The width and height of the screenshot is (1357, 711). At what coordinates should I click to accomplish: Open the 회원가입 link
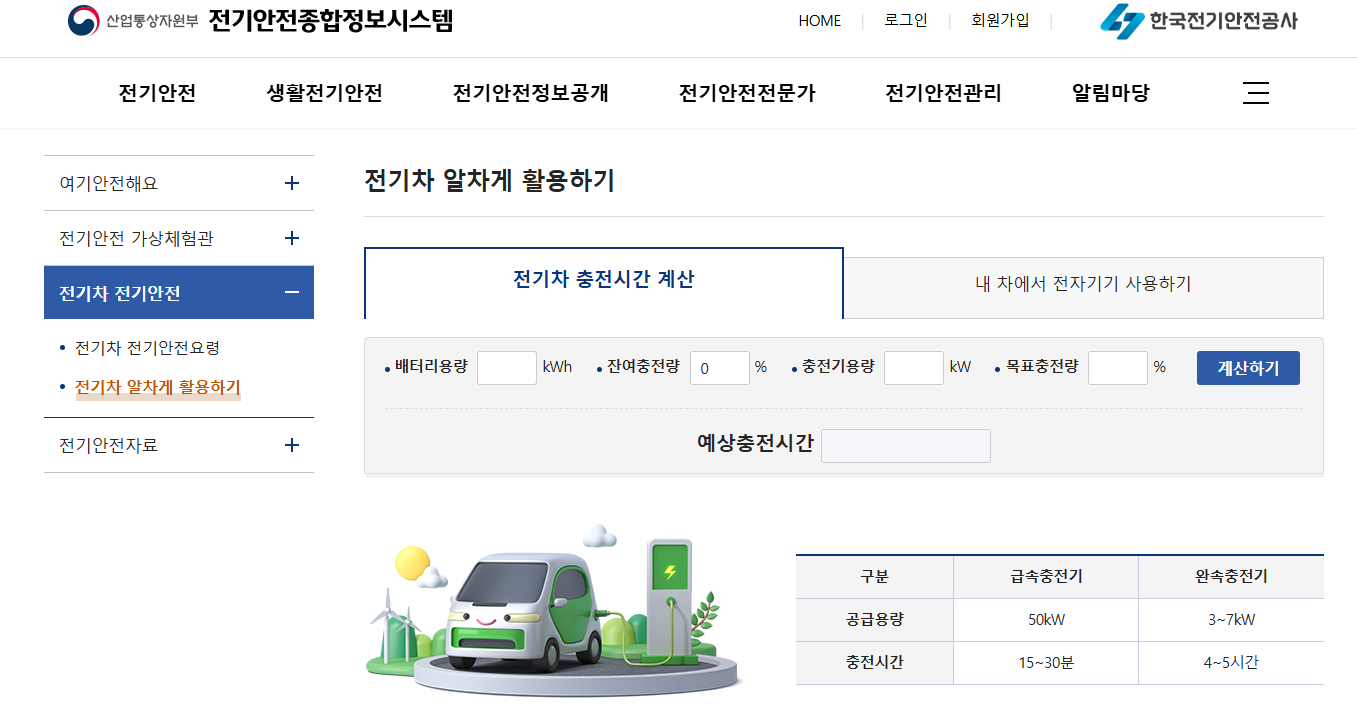pyautogui.click(x=999, y=20)
